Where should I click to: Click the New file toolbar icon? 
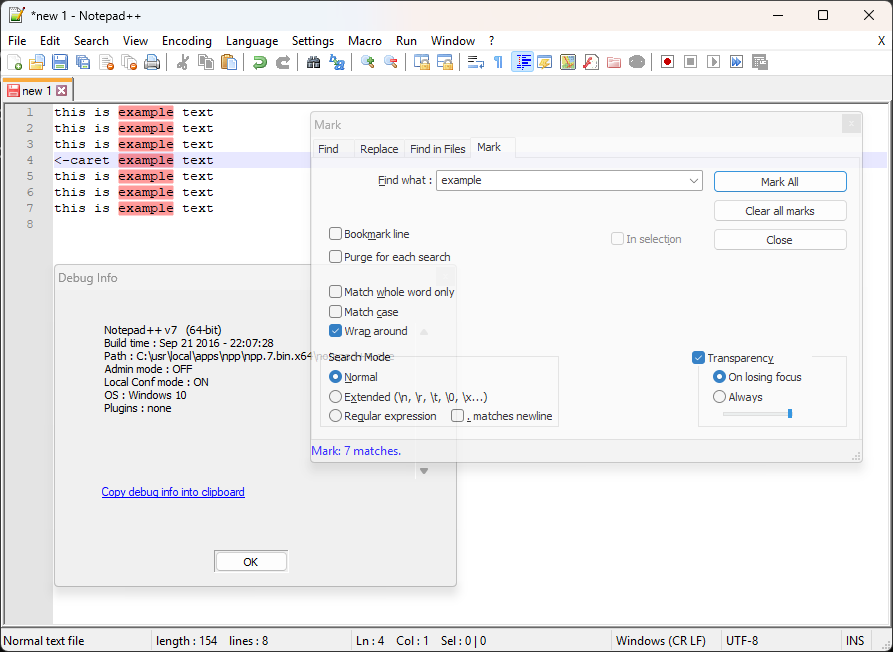click(x=14, y=62)
